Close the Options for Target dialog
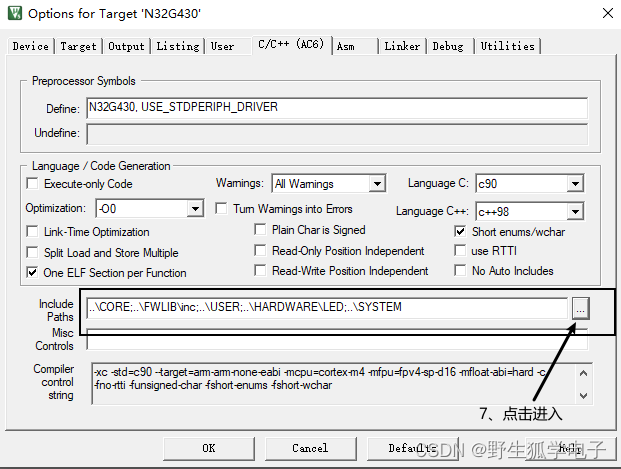 click(608, 13)
